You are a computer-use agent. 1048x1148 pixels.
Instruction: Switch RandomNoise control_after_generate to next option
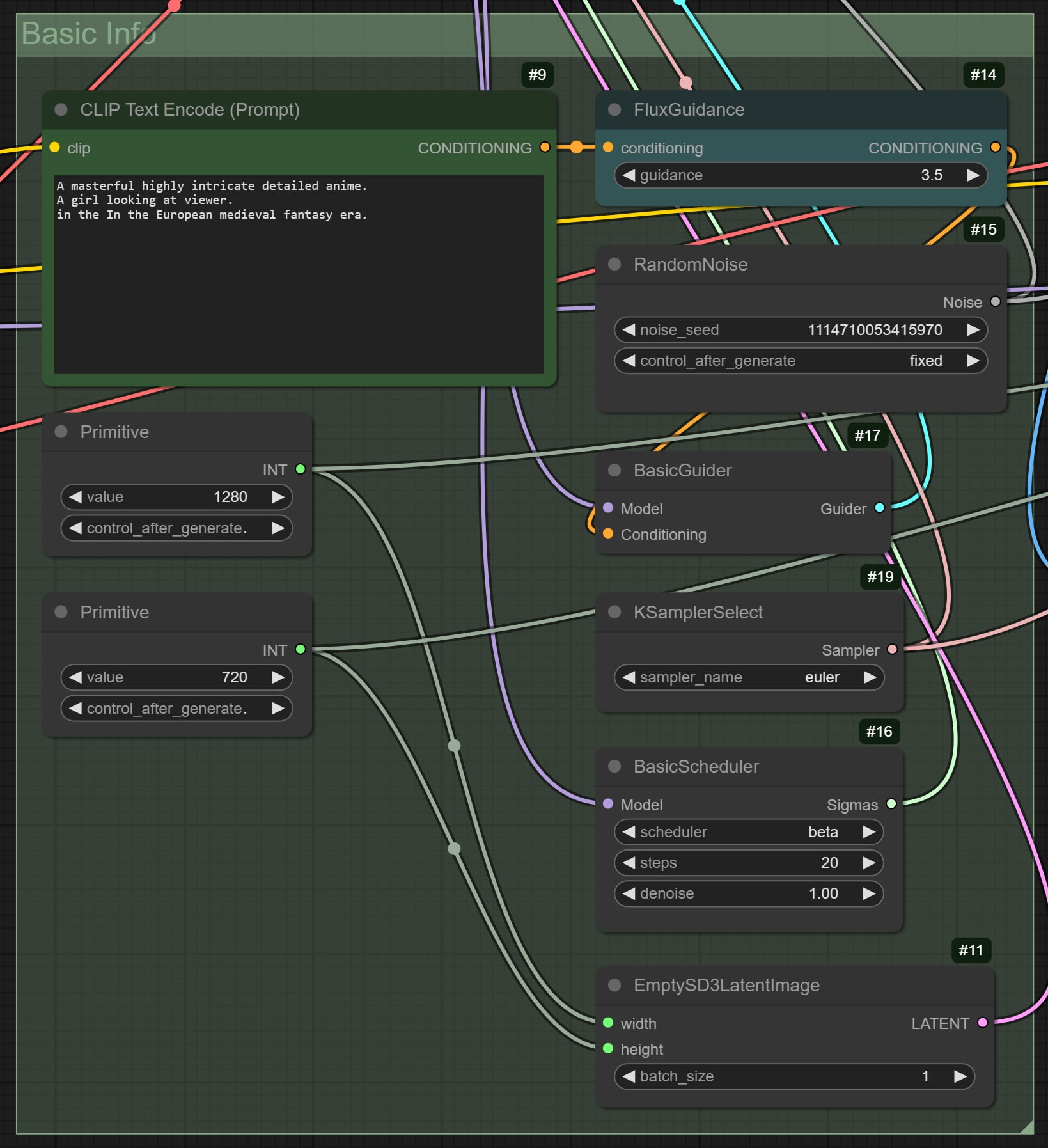tap(973, 361)
